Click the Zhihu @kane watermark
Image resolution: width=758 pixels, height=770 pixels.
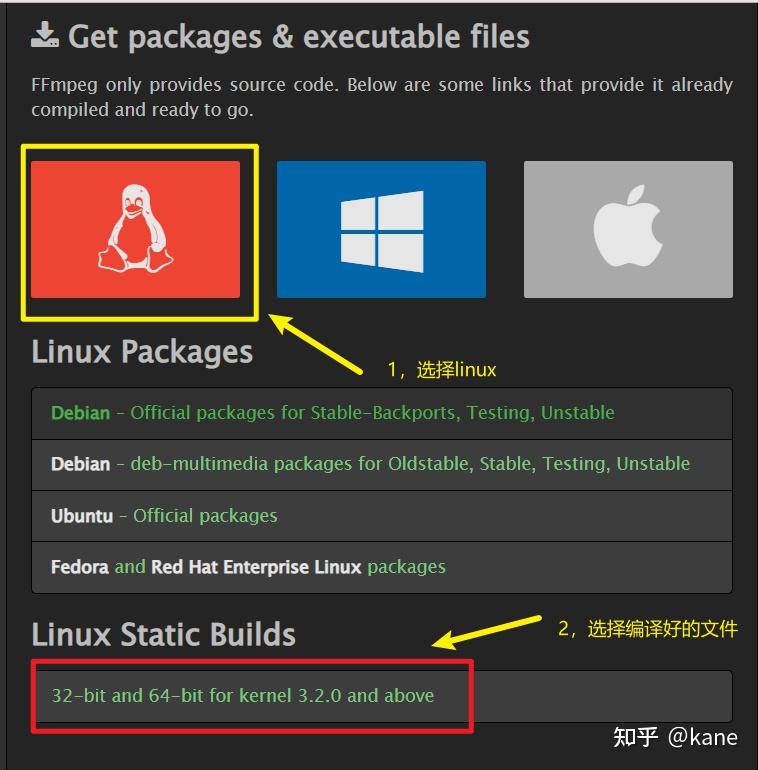tap(676, 737)
